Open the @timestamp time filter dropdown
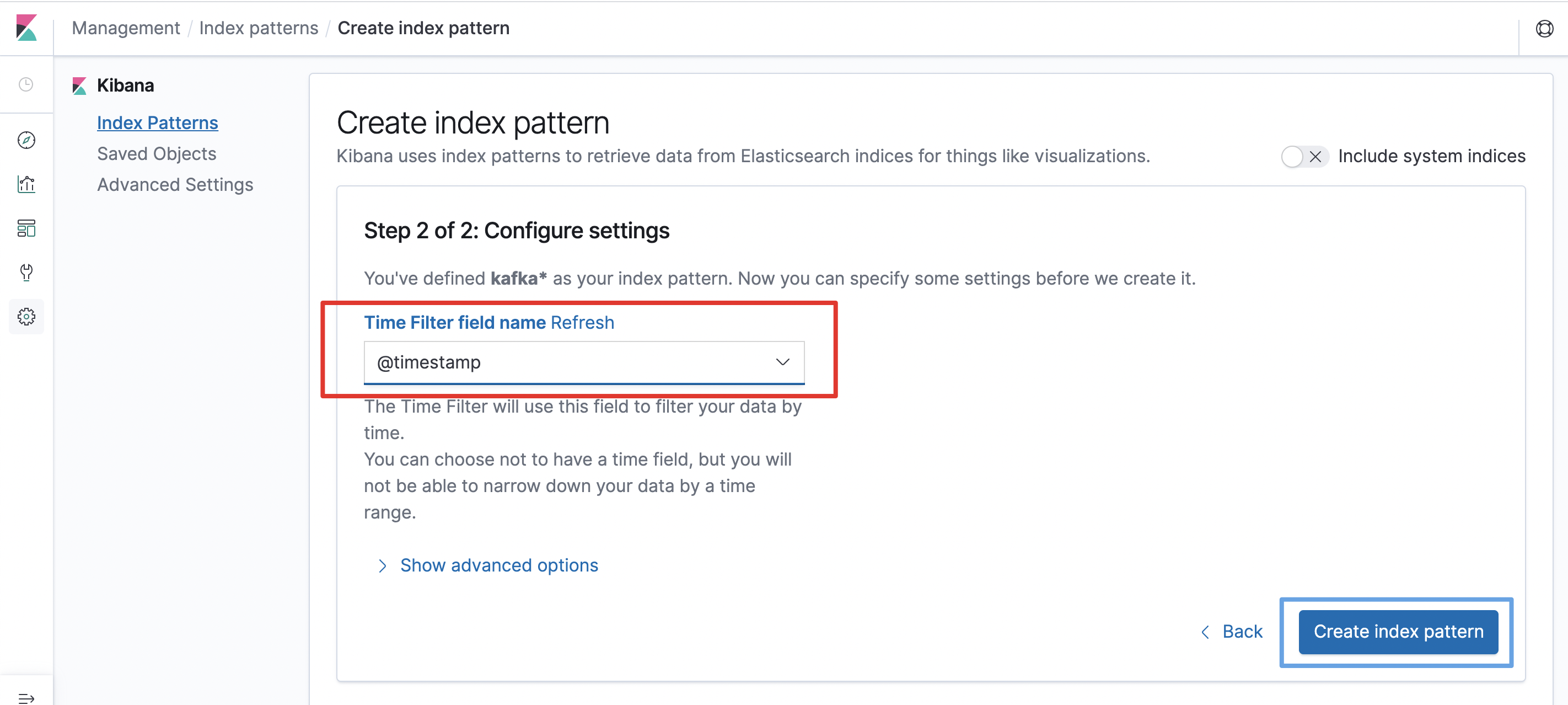This screenshot has height=705, width=1568. pos(584,362)
